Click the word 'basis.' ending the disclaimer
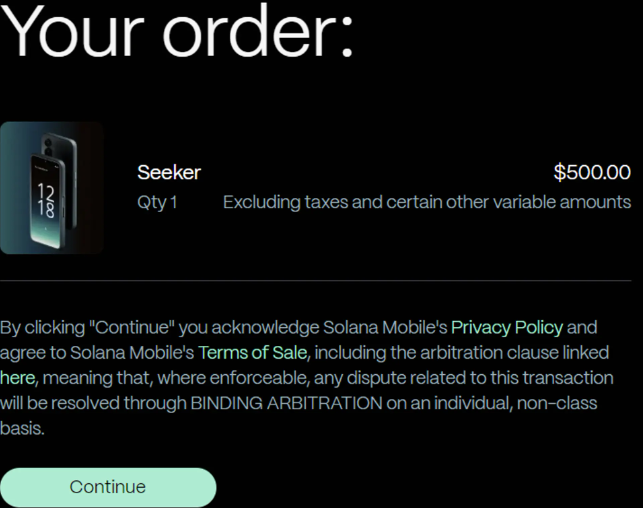This screenshot has width=643, height=508. (x=22, y=428)
